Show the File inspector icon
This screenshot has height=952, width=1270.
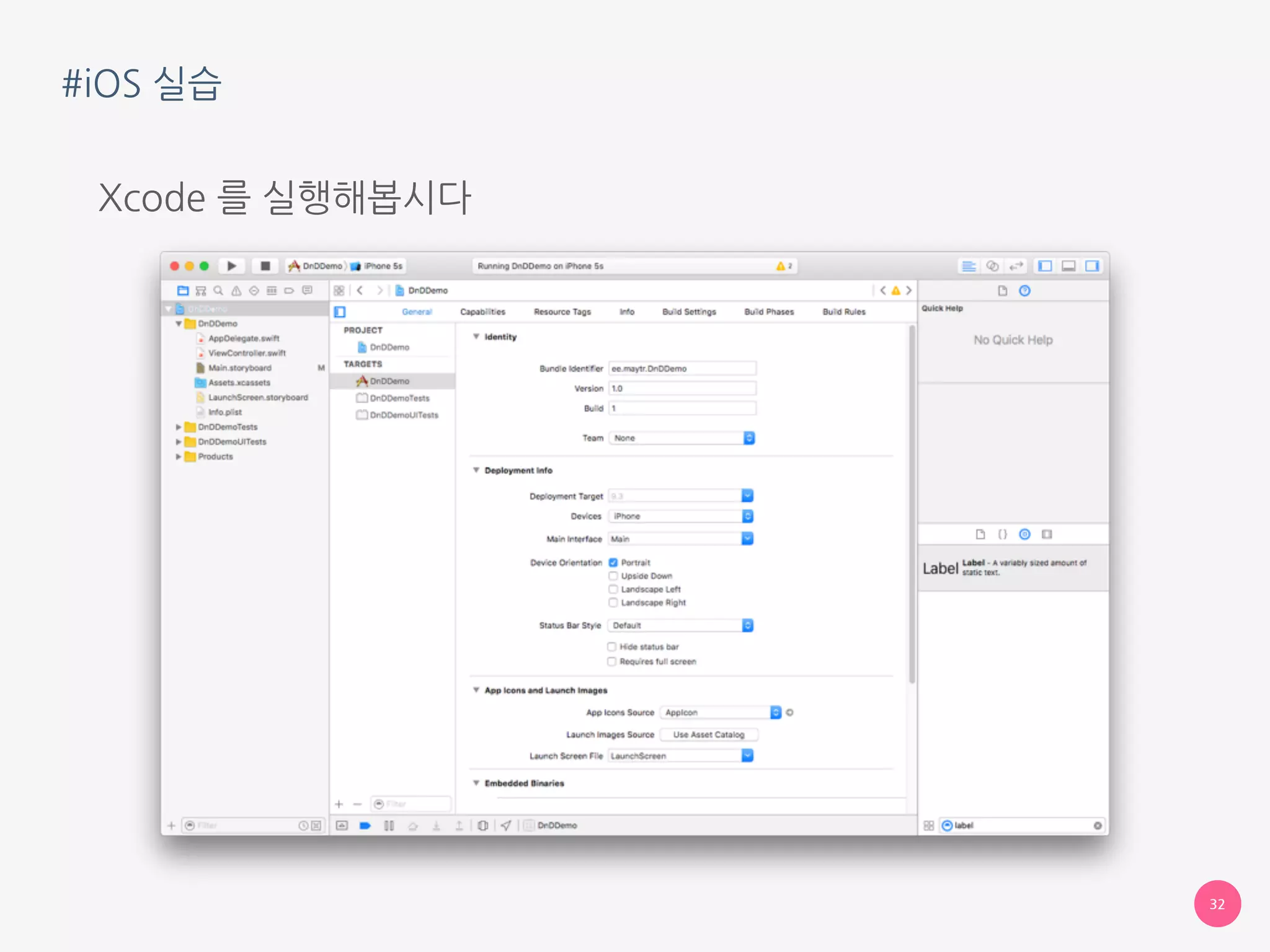[1002, 291]
